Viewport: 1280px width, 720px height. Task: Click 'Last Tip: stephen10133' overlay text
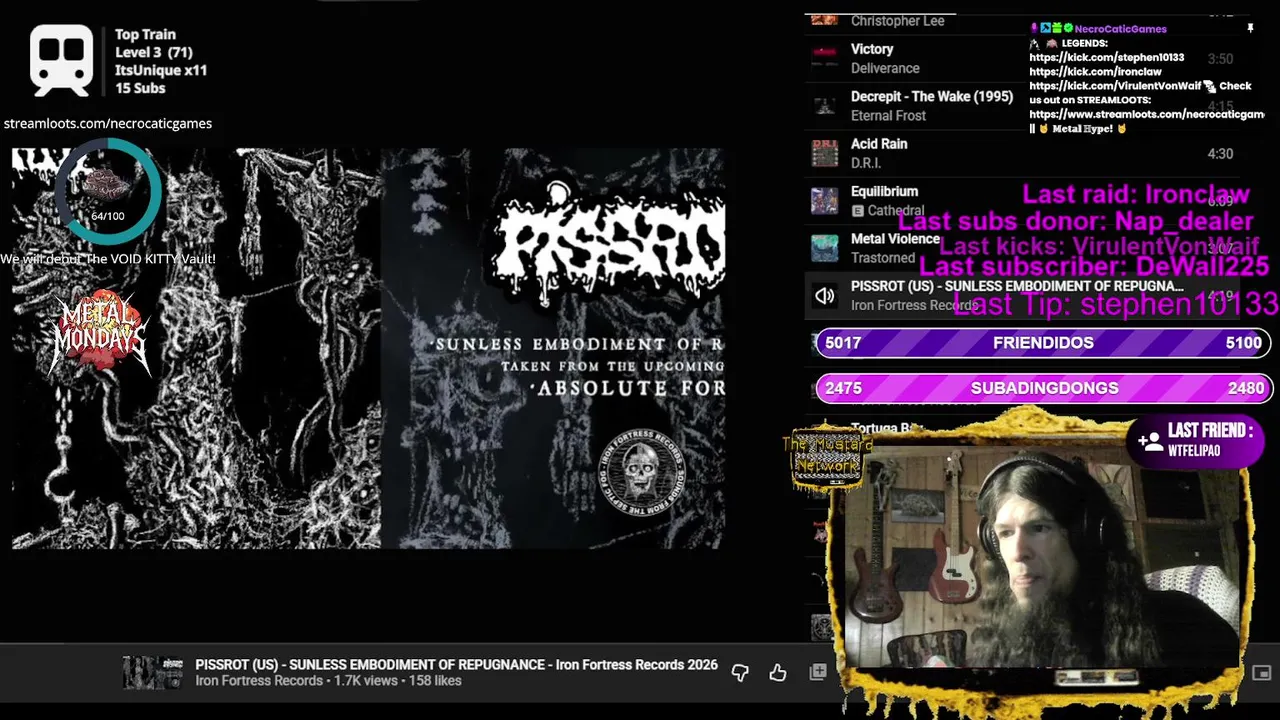point(1116,303)
